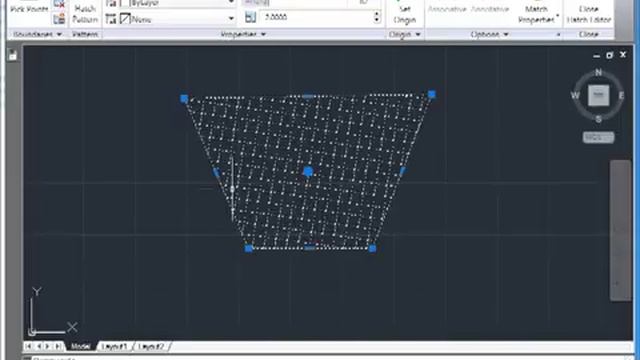Select the left edge midpoint grip
640x360 pixels.
[x=216, y=173]
